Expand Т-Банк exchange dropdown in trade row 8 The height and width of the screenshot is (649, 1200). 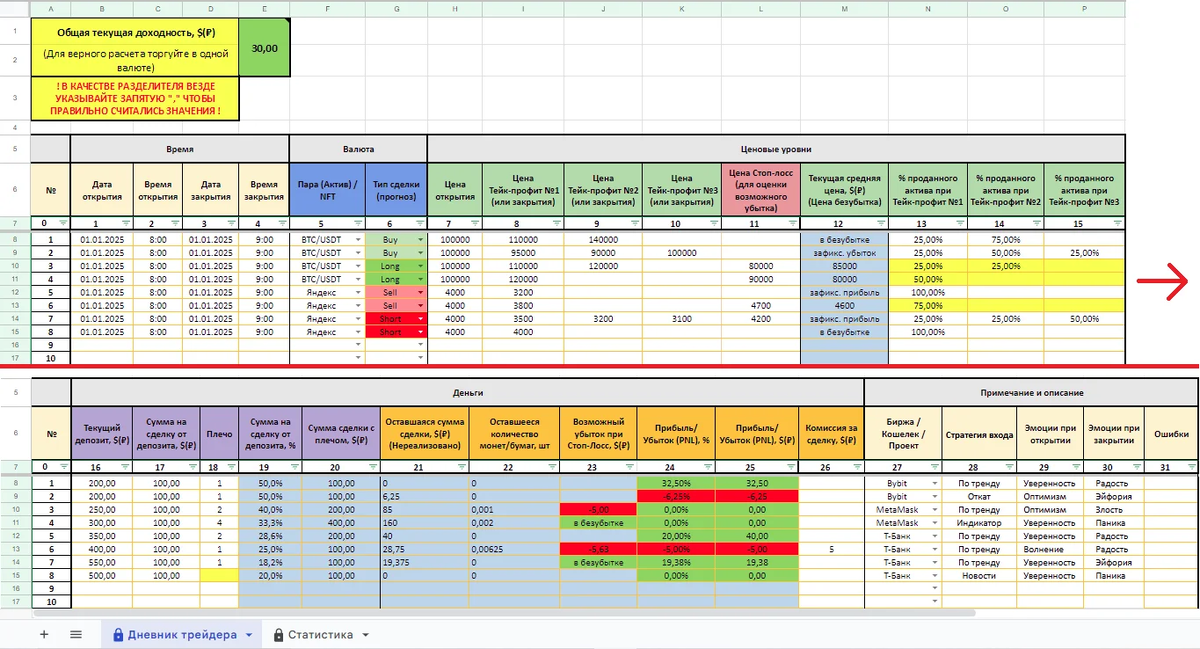934,575
